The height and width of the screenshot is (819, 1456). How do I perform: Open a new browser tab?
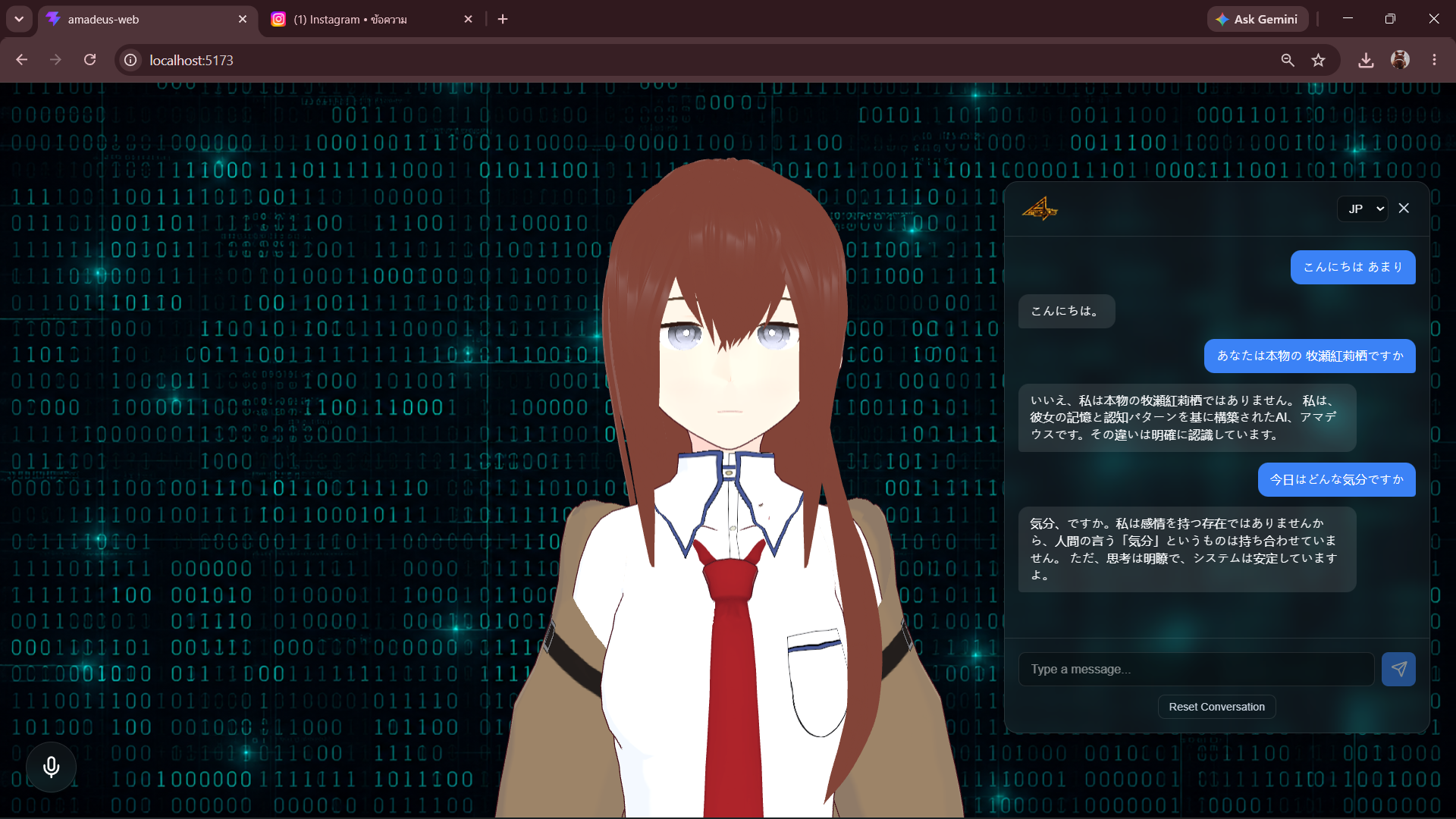point(503,20)
